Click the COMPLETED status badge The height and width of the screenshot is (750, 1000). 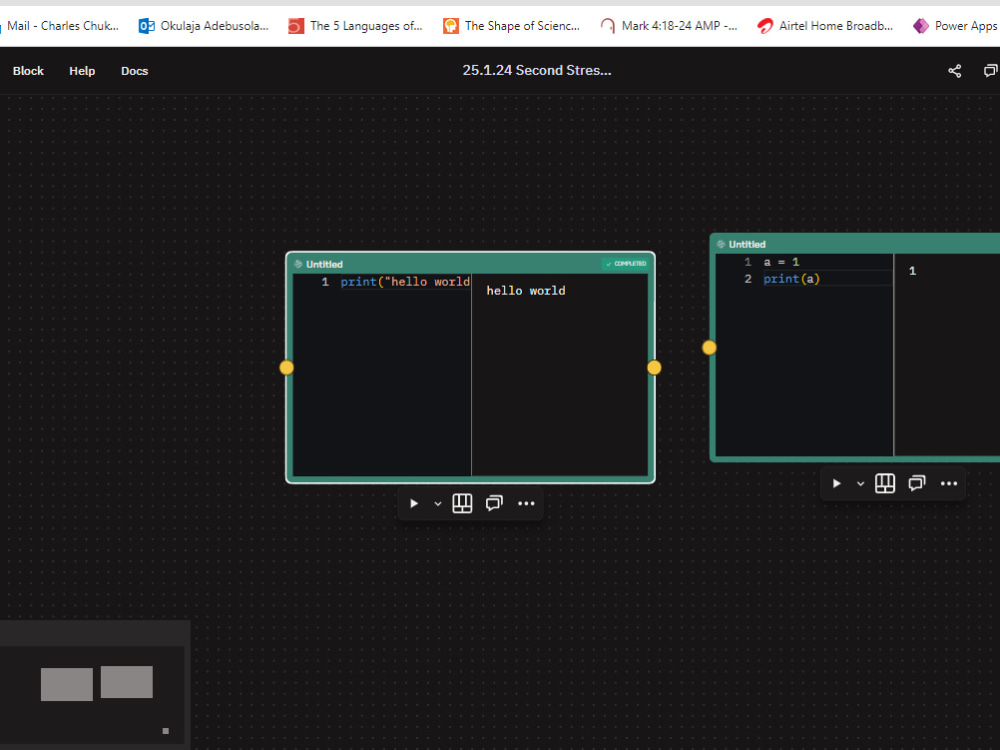[x=625, y=263]
